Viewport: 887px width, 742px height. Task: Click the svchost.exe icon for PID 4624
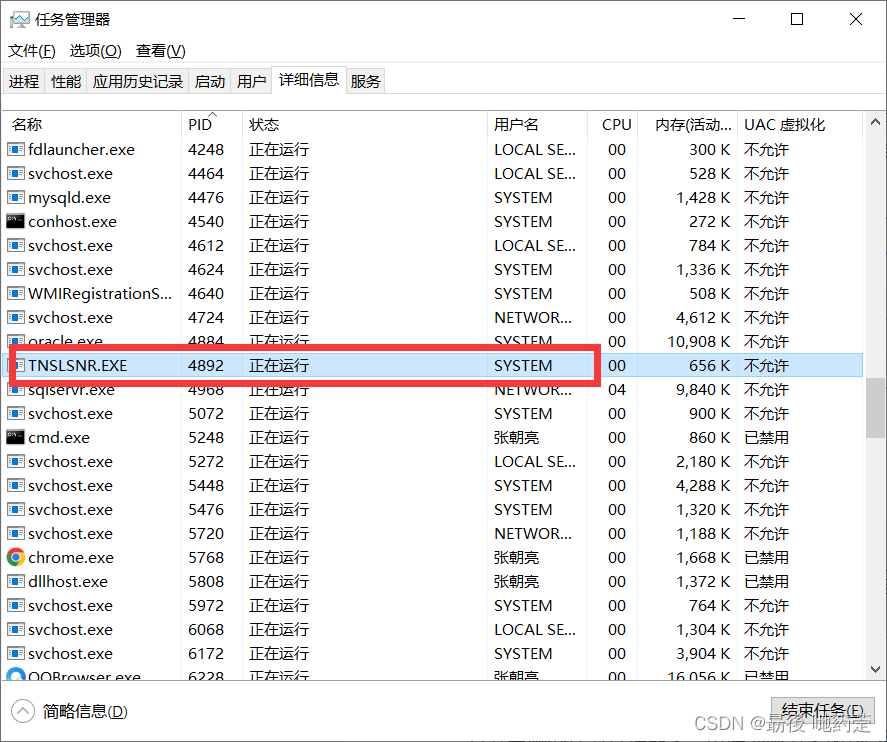(15, 269)
